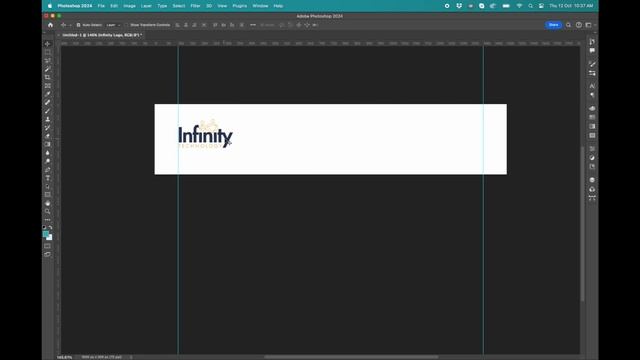Select the Brush tool
Screen dimensions: 640x360
[47, 111]
